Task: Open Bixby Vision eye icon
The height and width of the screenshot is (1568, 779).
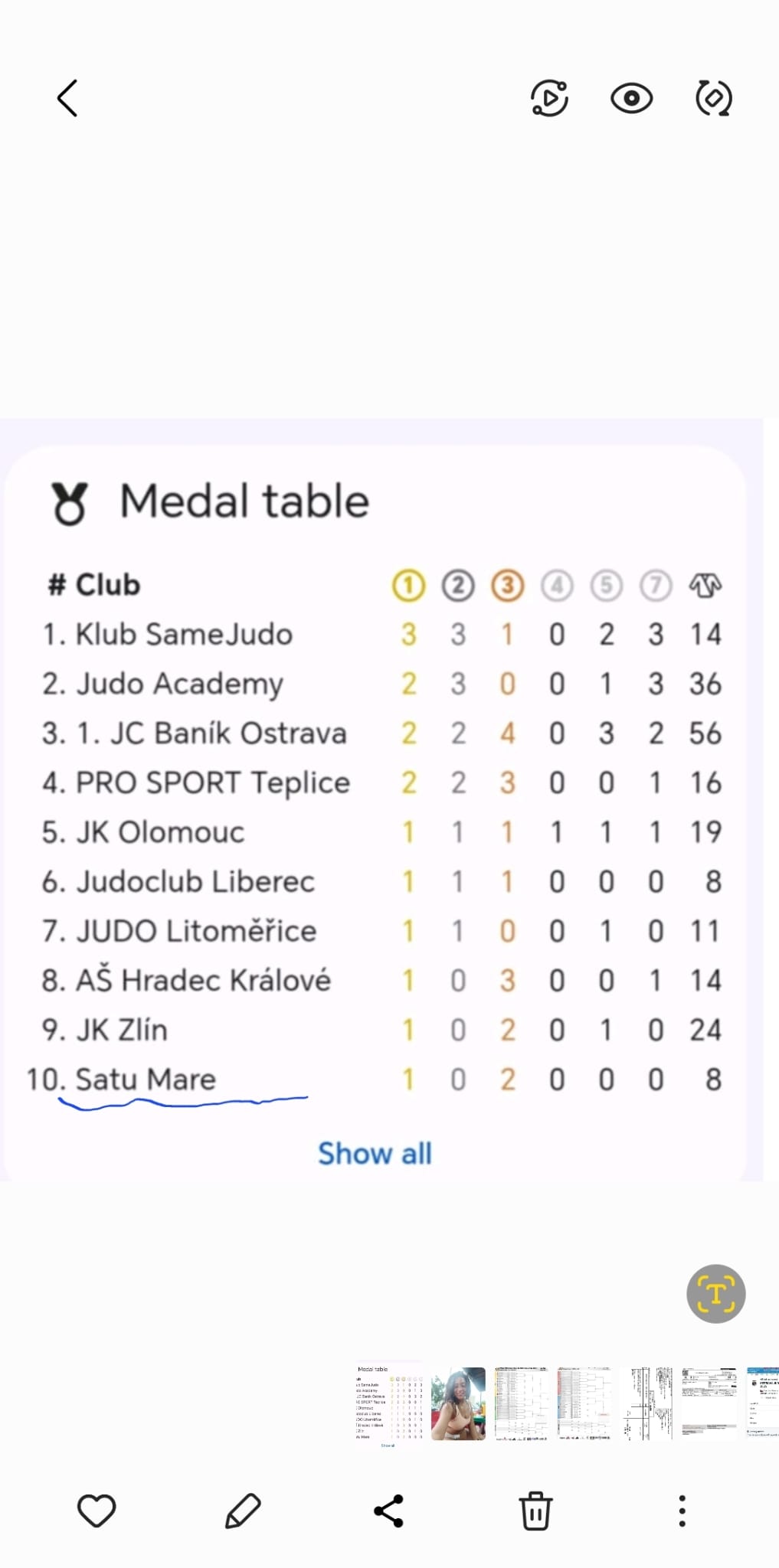Action: point(631,98)
